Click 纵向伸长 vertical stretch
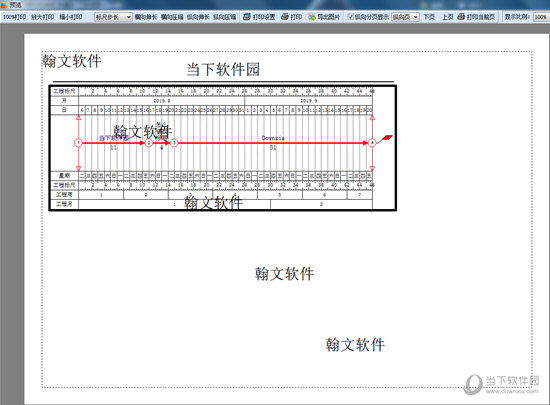The width and height of the screenshot is (550, 405). (x=198, y=17)
